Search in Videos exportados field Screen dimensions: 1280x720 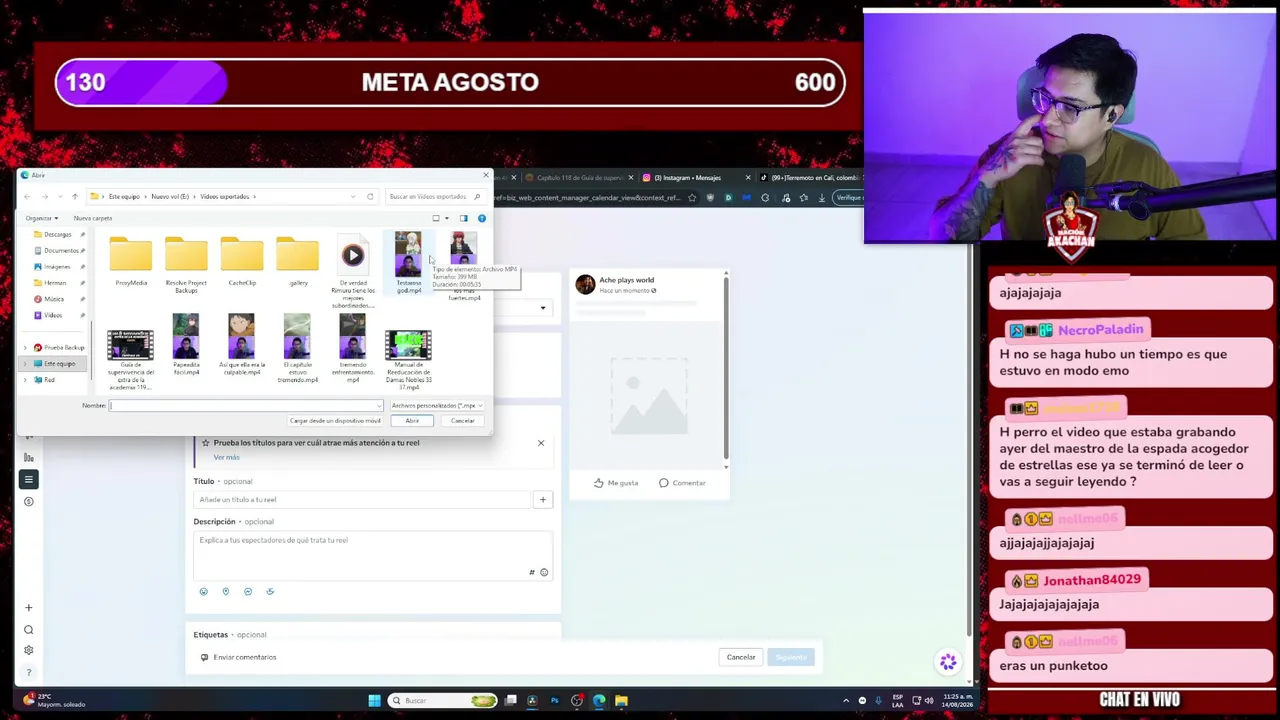coord(434,196)
